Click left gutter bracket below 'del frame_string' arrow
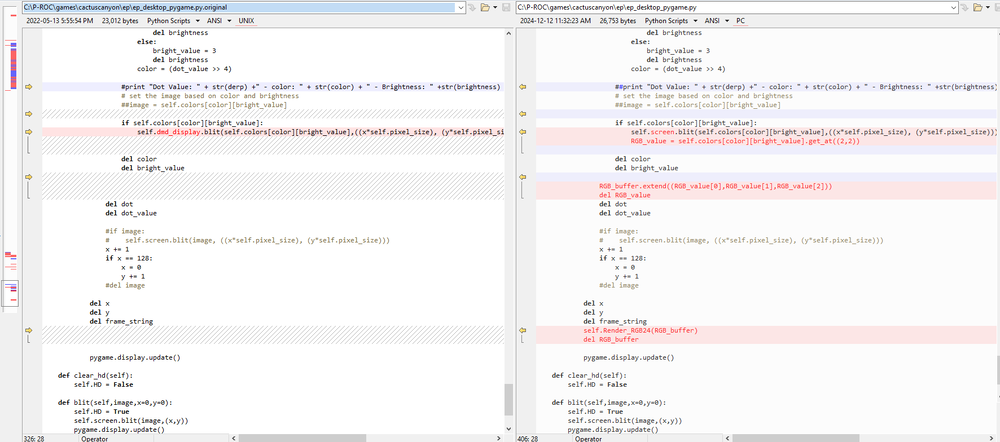Viewport: 1000px width, 442px height. (28, 339)
